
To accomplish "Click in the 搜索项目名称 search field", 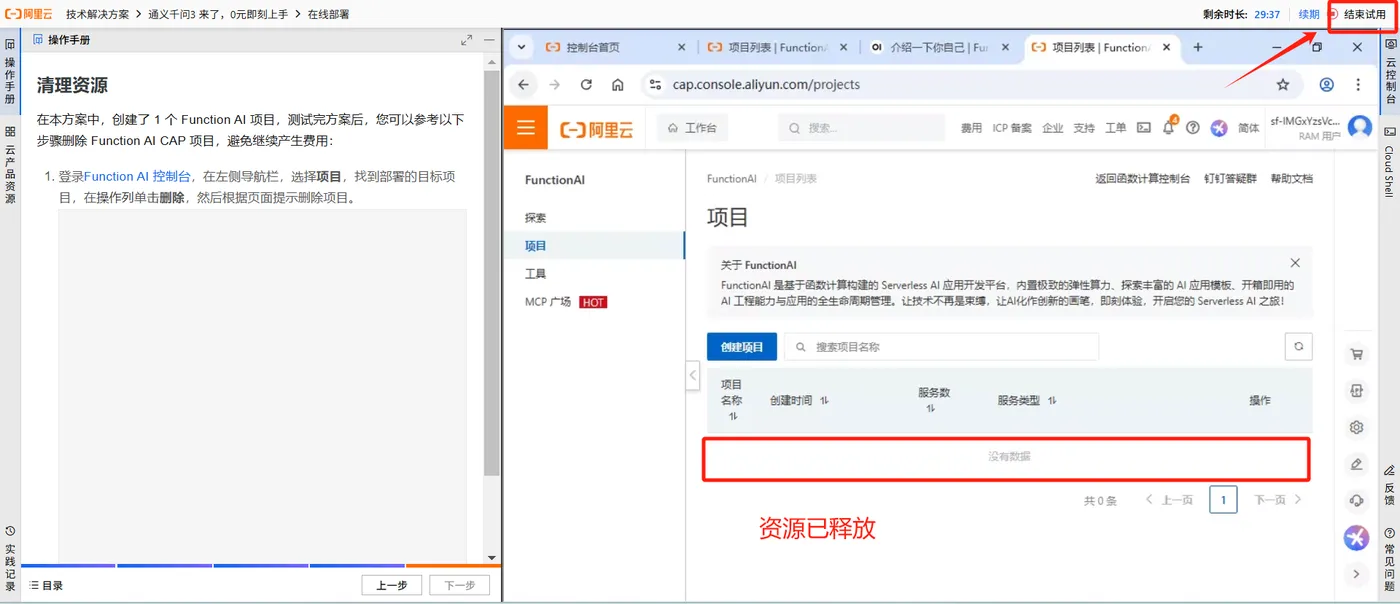I will (941, 346).
